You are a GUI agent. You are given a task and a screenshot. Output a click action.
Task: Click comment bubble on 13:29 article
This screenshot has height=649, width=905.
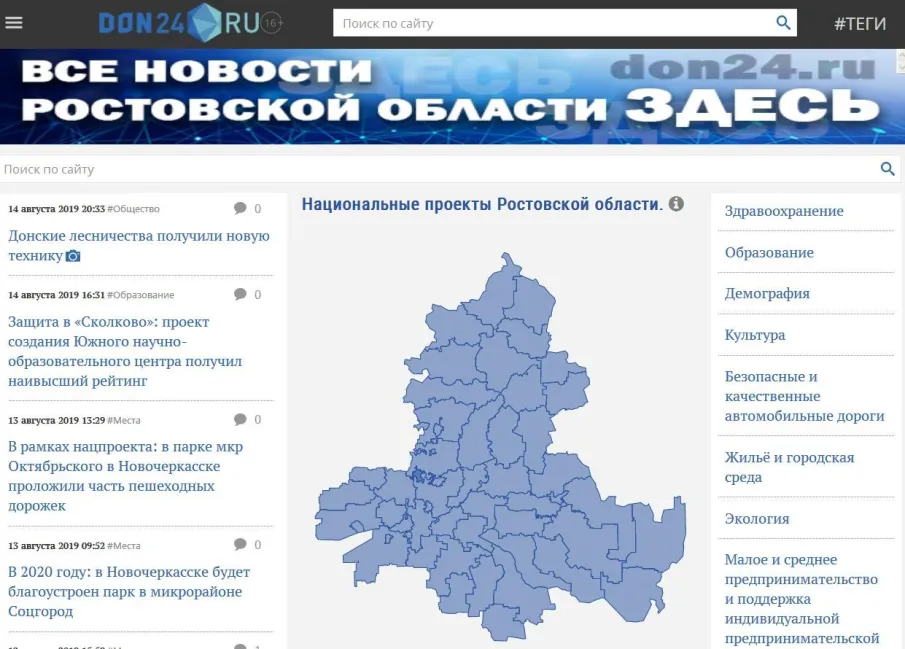[x=240, y=419]
